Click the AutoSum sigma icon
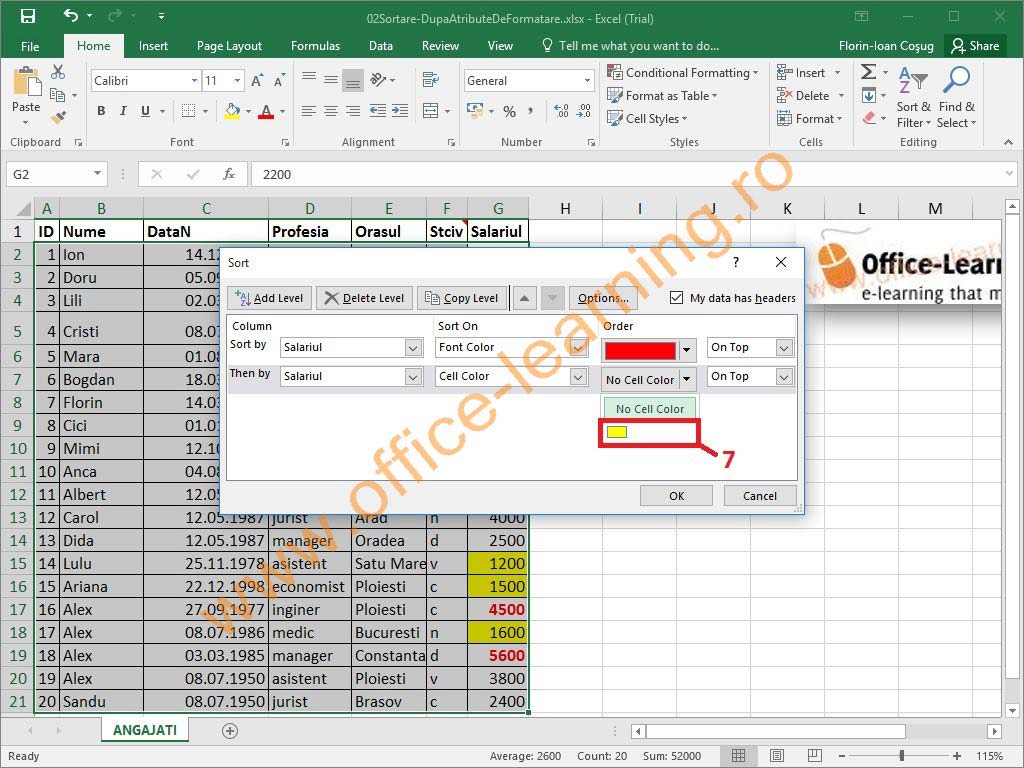Image resolution: width=1024 pixels, height=768 pixels. tap(869, 72)
